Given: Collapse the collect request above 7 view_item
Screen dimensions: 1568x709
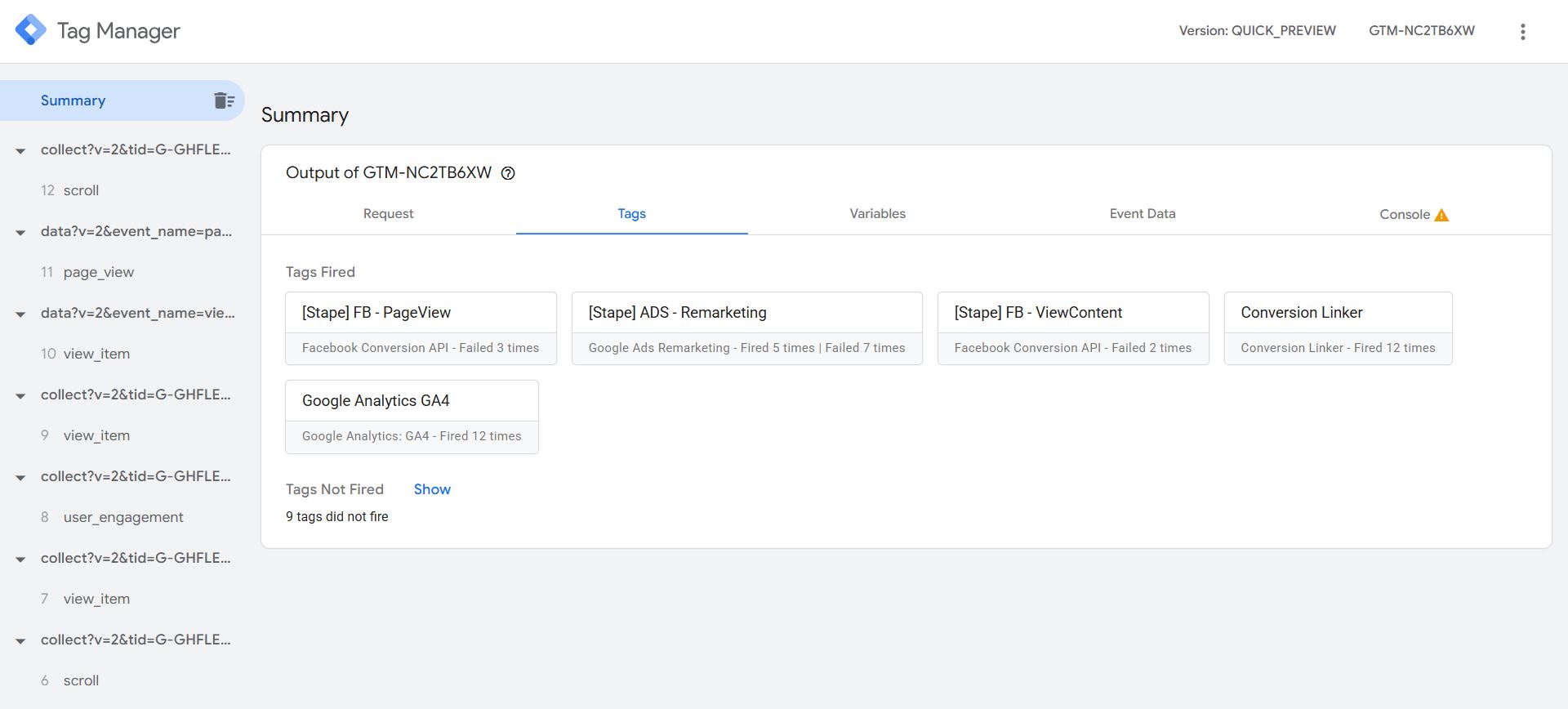Looking at the screenshot, I should point(20,559).
